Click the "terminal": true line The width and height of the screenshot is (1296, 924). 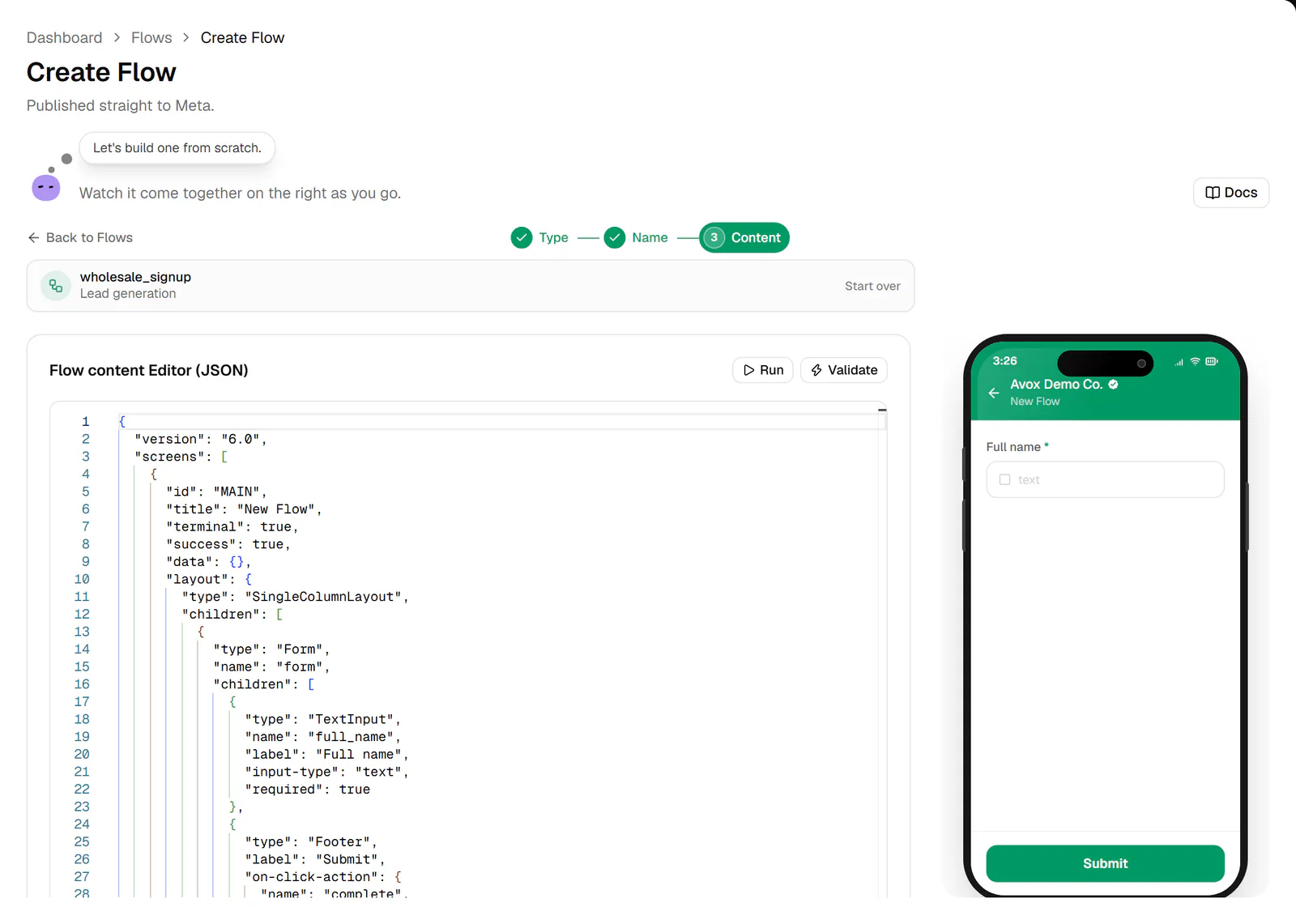232,526
